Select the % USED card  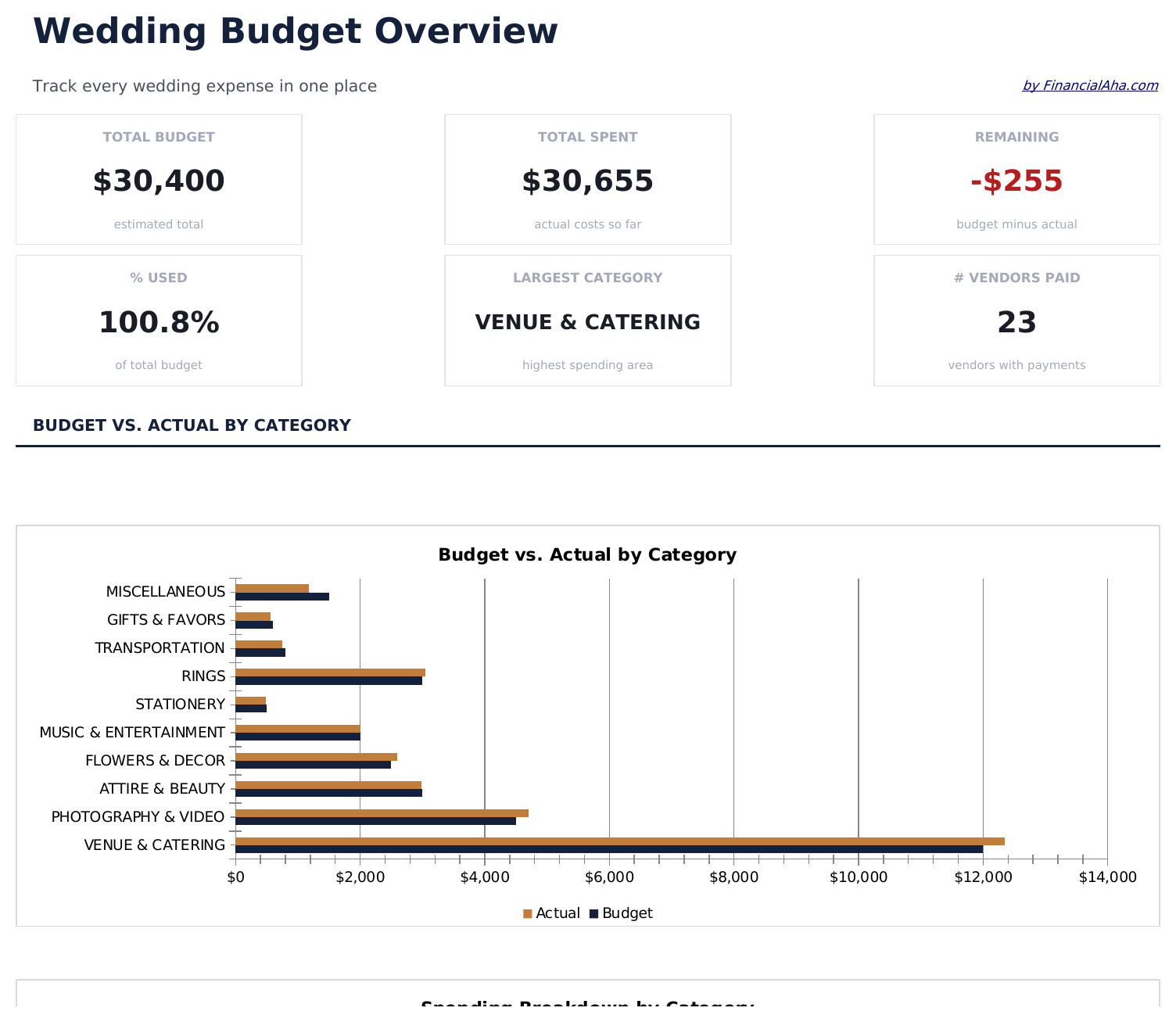click(x=158, y=319)
